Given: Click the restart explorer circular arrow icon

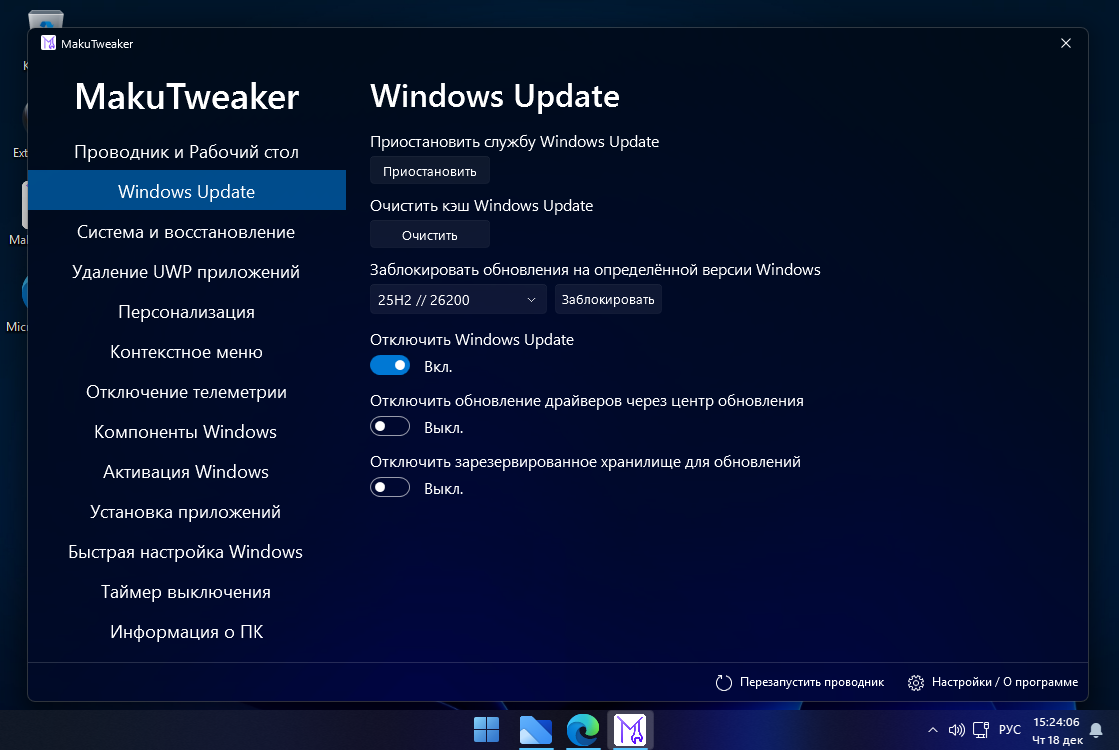Looking at the screenshot, I should click(723, 682).
